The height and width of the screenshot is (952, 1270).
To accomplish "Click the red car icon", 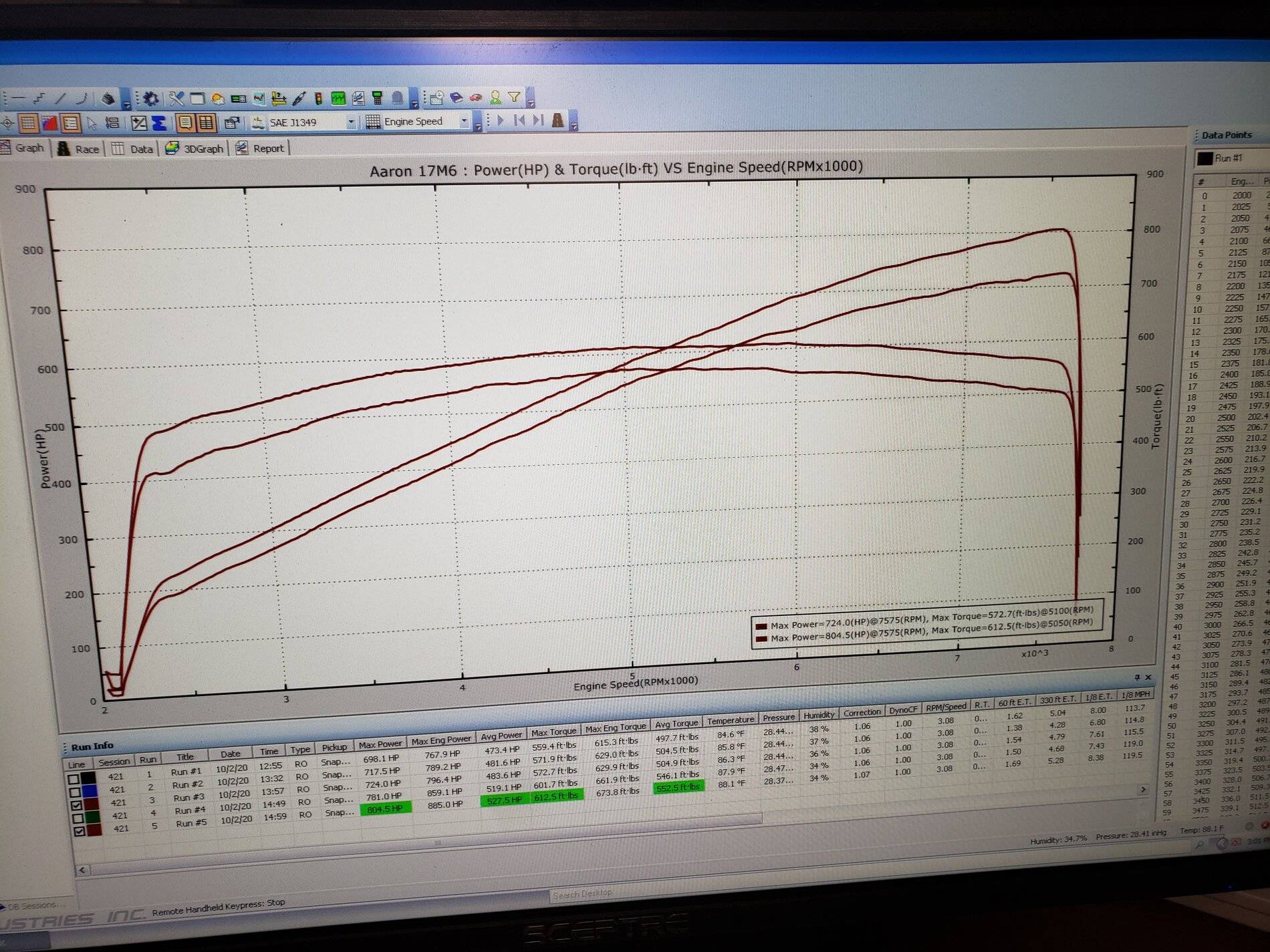I will tap(476, 98).
